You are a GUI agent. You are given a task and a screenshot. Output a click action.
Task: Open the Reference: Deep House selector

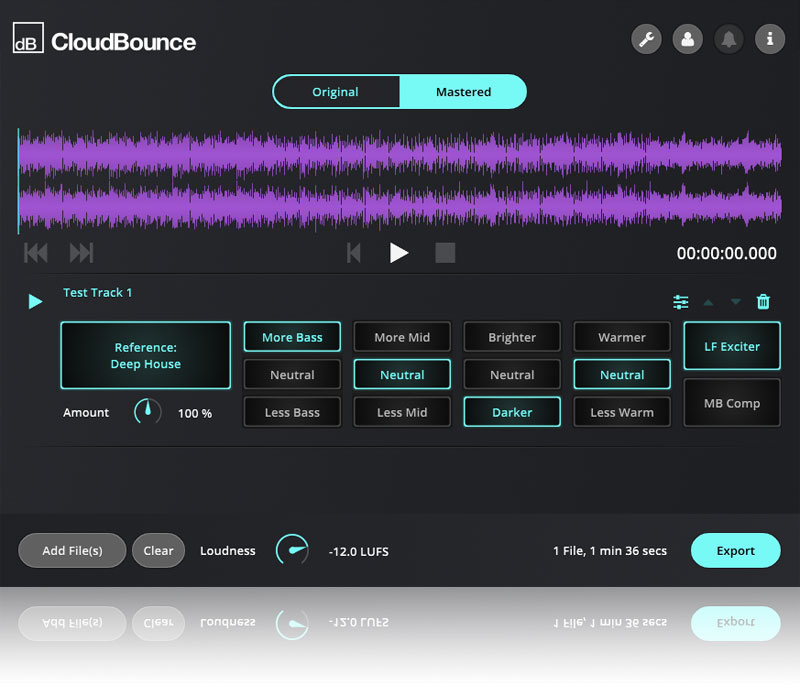click(x=146, y=356)
